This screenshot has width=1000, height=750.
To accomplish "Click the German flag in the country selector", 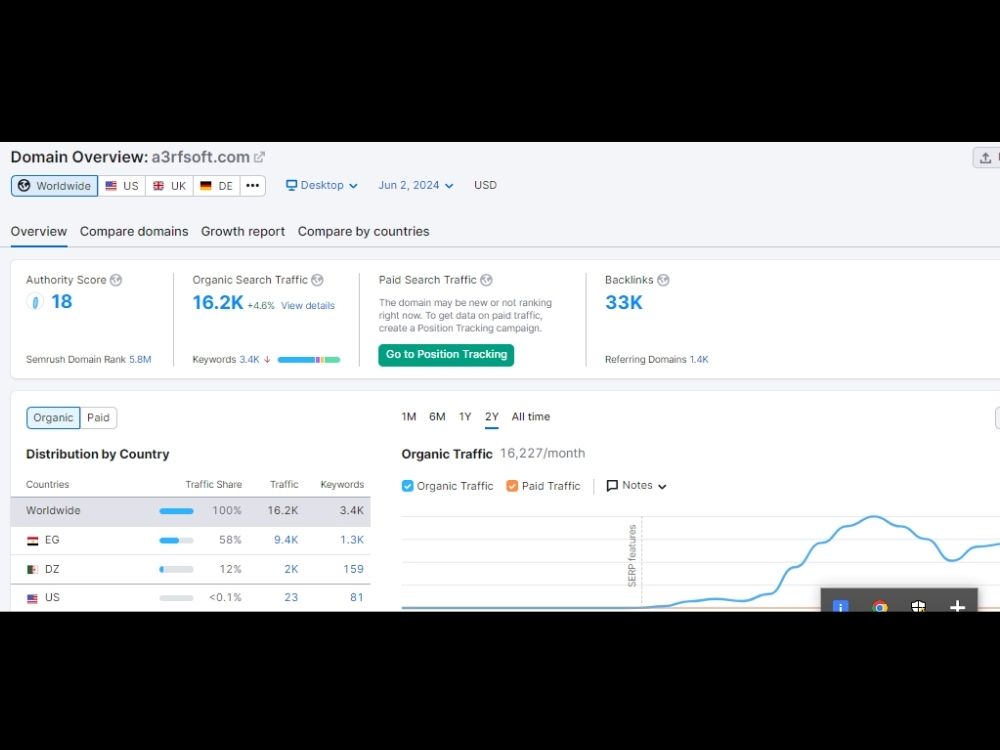I will [x=205, y=186].
